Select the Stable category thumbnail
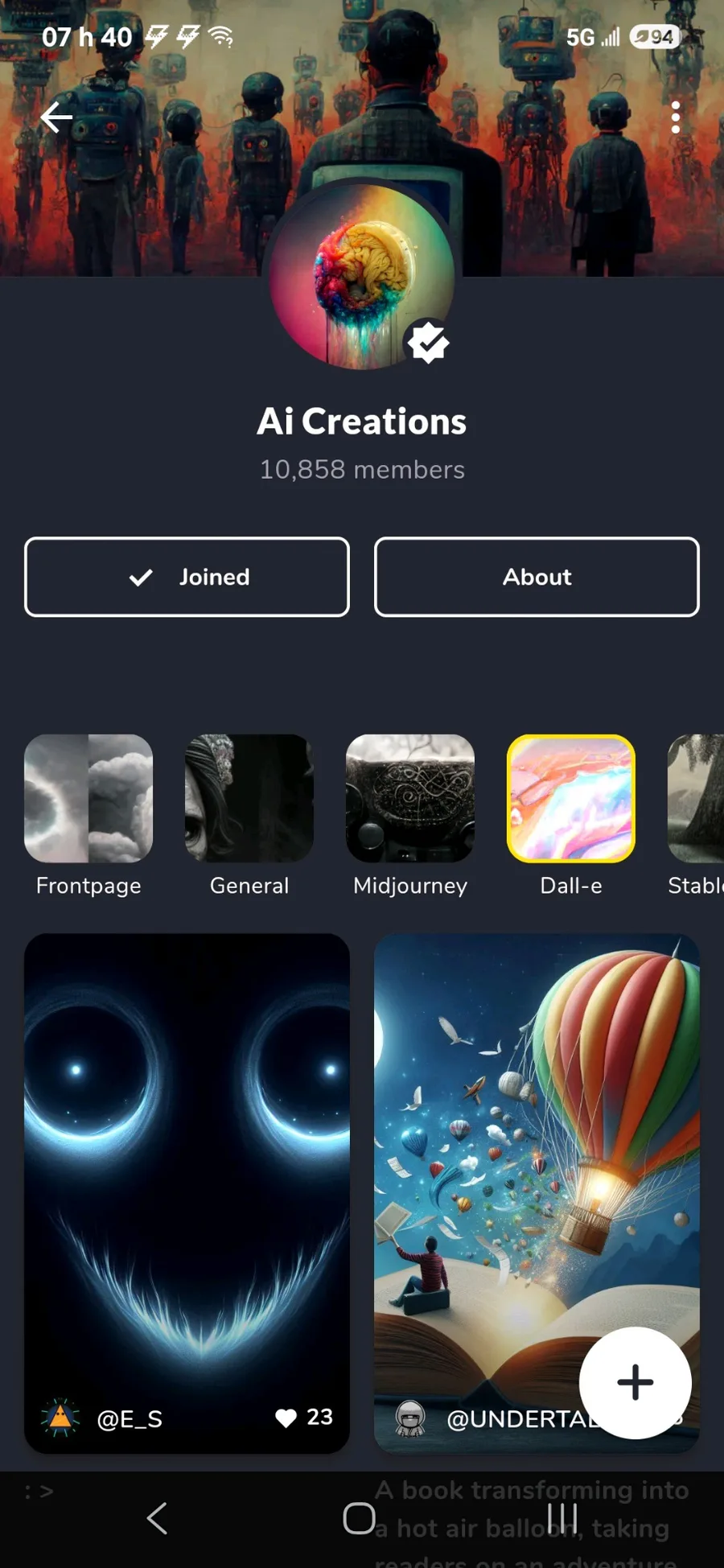724x1568 pixels. point(696,798)
